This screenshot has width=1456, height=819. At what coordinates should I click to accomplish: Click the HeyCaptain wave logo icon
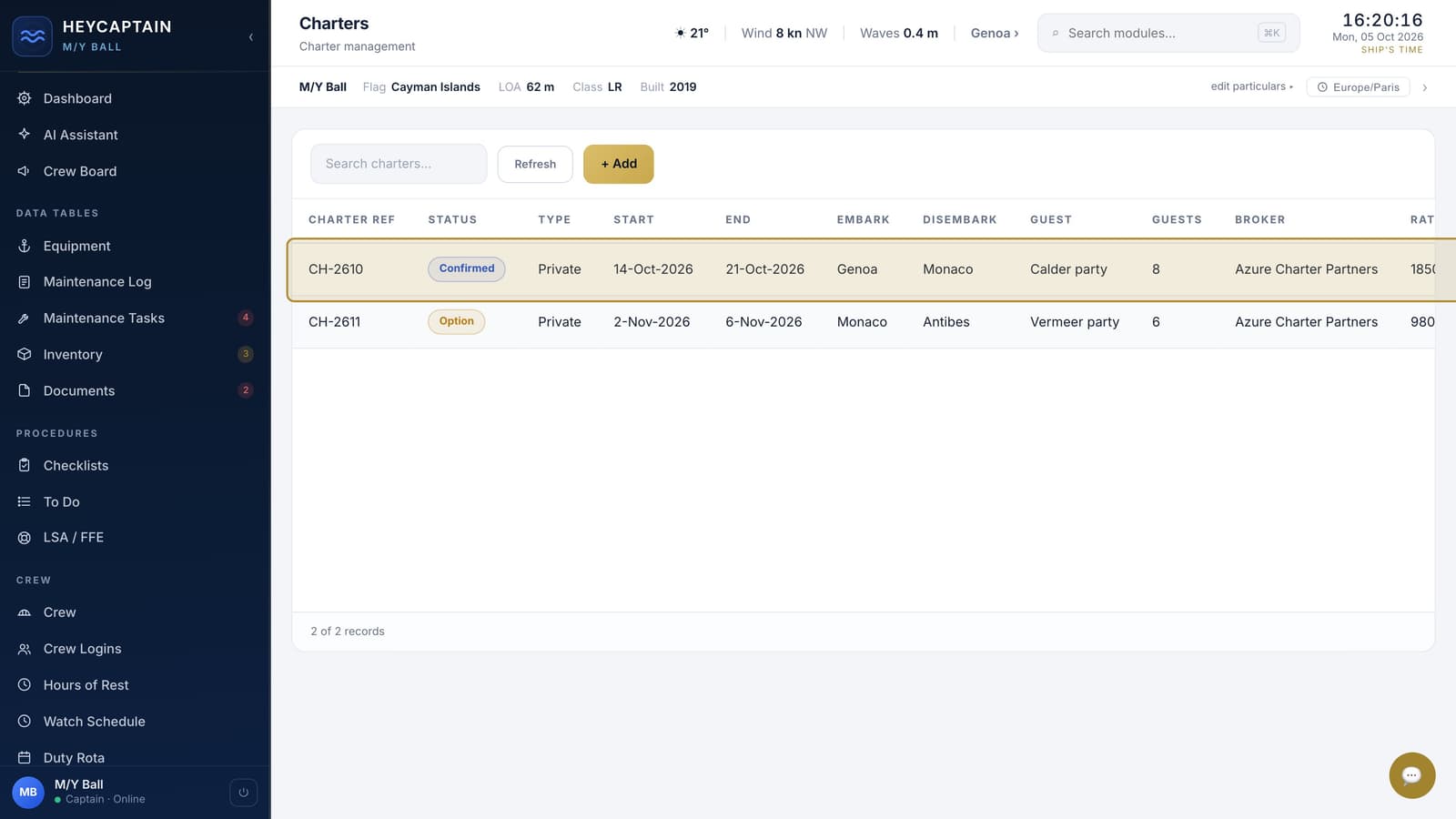tap(33, 36)
